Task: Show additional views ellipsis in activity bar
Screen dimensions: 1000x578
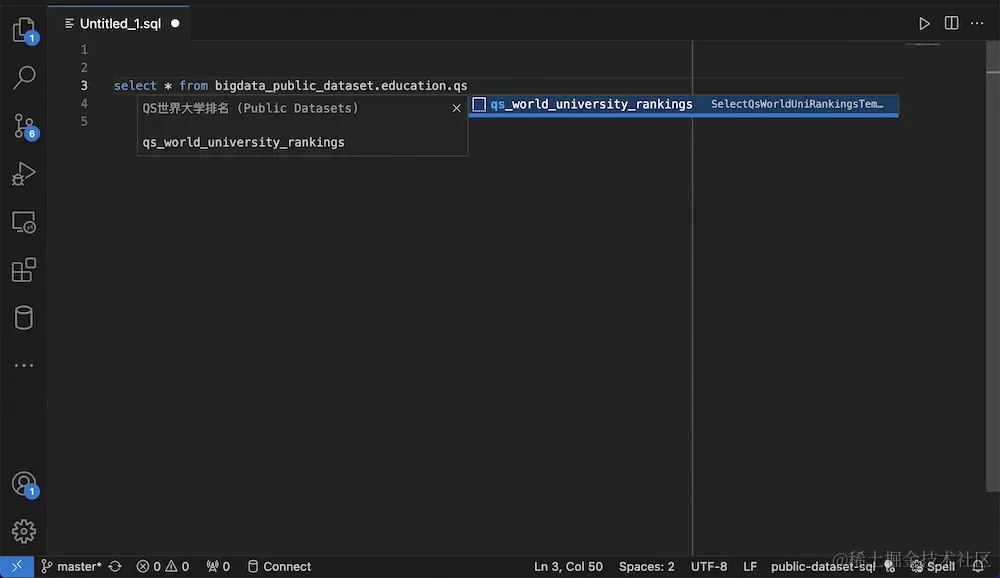Action: [24, 366]
